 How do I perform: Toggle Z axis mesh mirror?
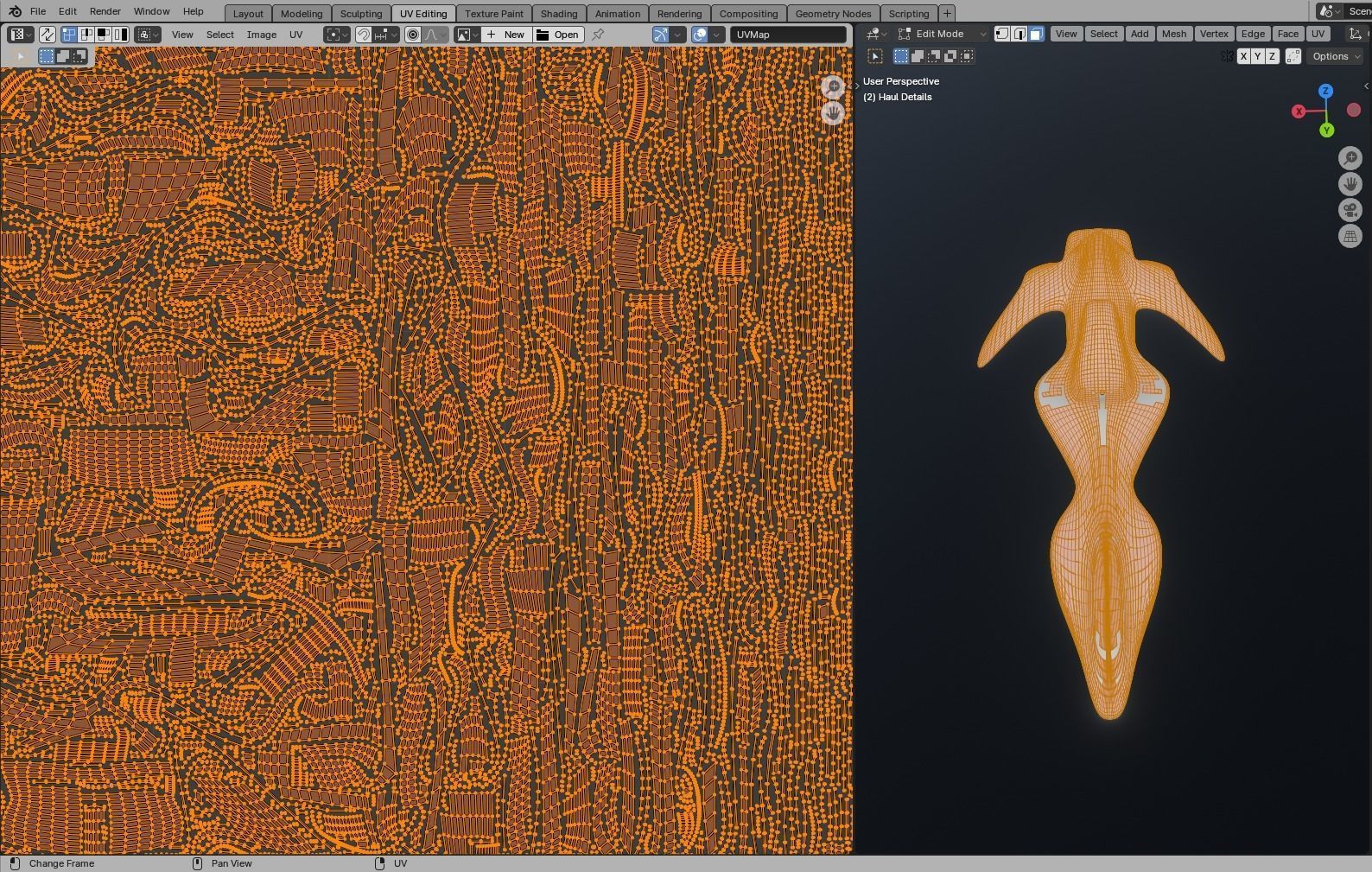click(x=1272, y=56)
